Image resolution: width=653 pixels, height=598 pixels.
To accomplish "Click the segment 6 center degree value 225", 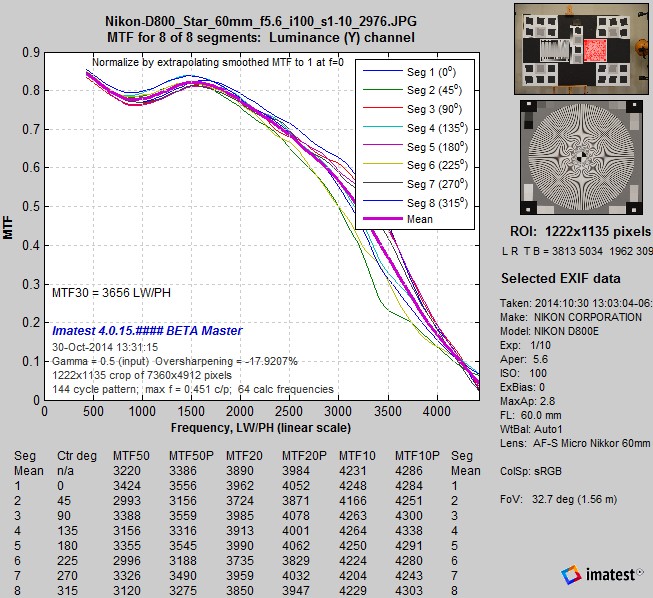I will 67,561.
